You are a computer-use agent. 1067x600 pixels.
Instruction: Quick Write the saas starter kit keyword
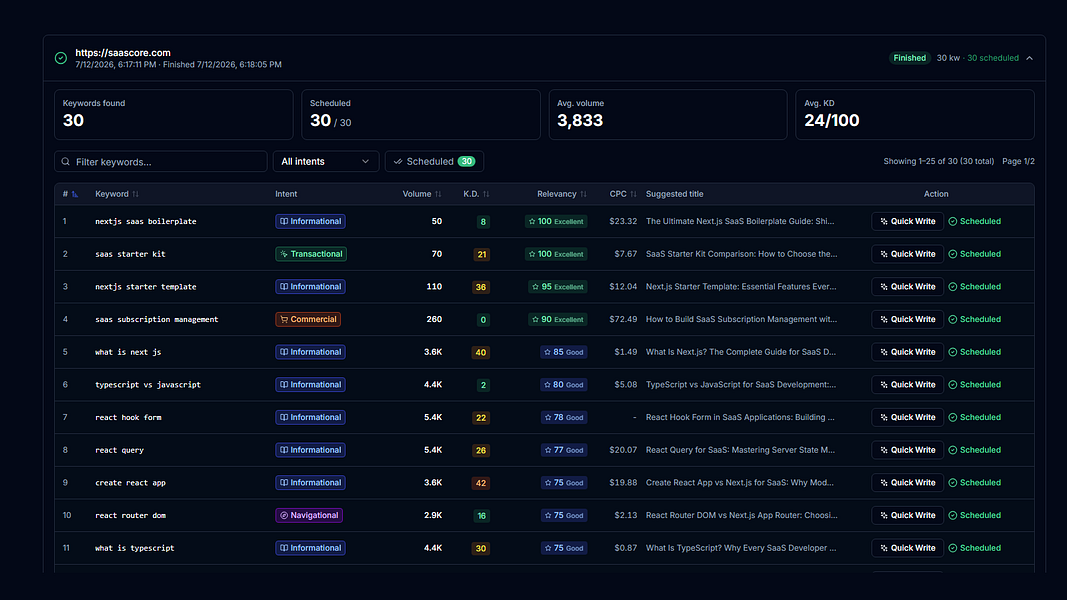(908, 254)
